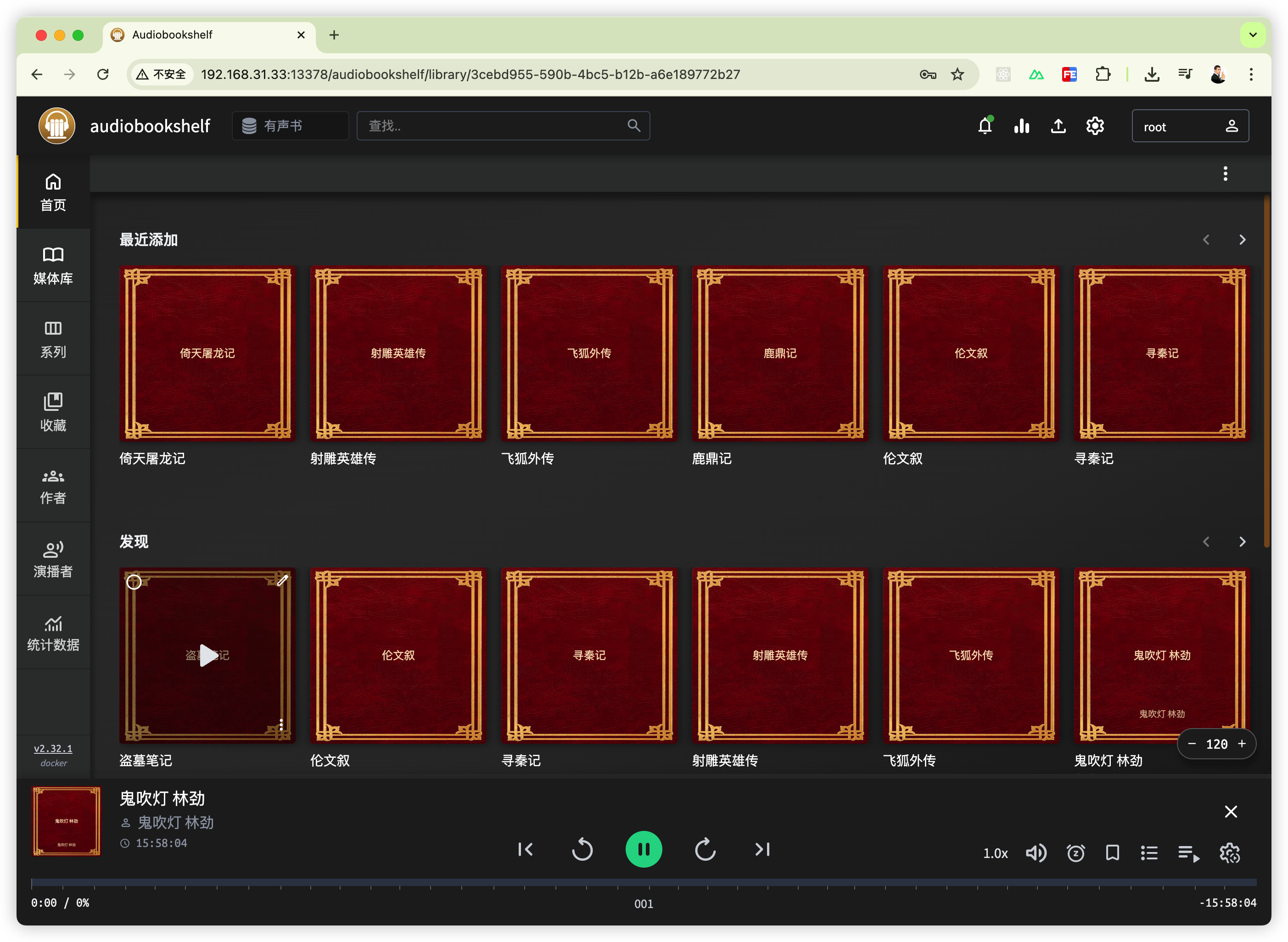
Task: Toggle the selection circle on 盗墓笔记 cover
Action: 134,582
